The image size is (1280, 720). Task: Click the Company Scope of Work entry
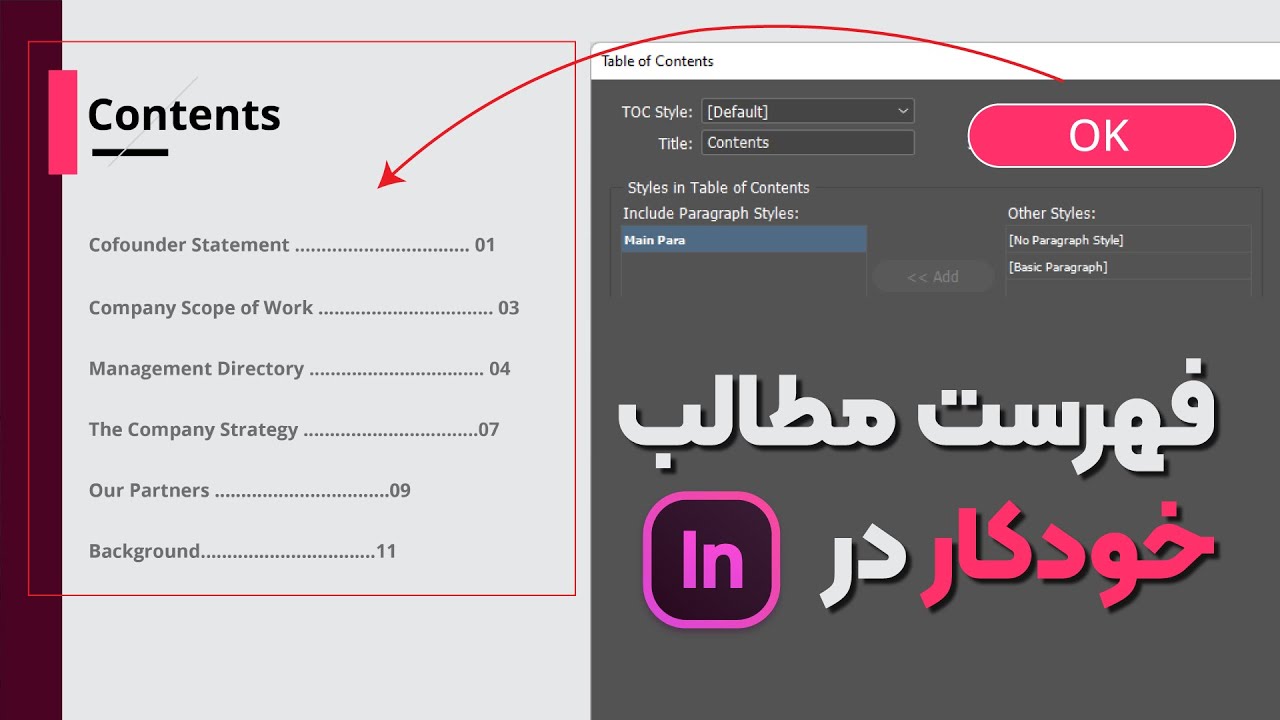304,308
